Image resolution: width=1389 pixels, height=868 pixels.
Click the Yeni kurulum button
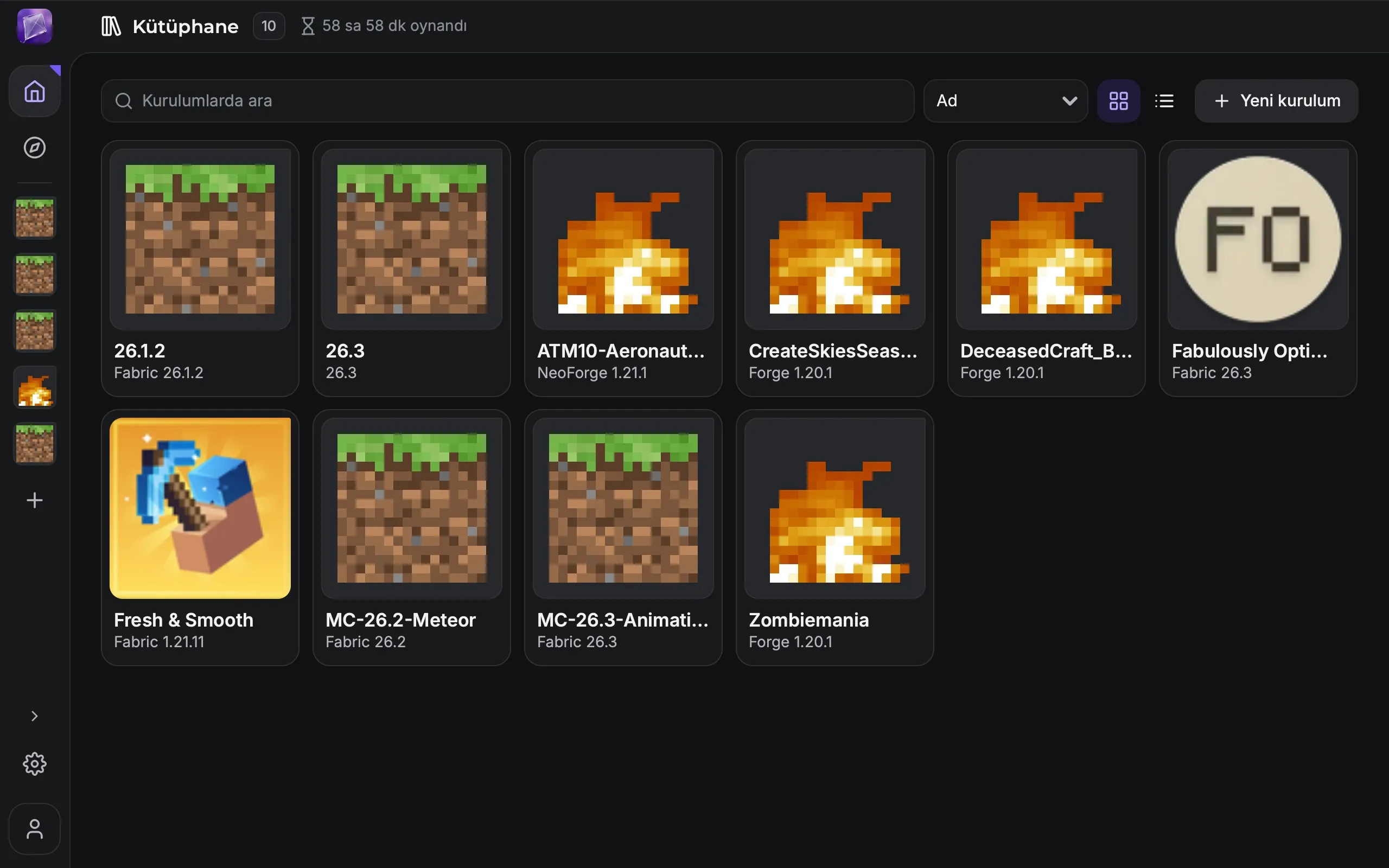[1276, 101]
